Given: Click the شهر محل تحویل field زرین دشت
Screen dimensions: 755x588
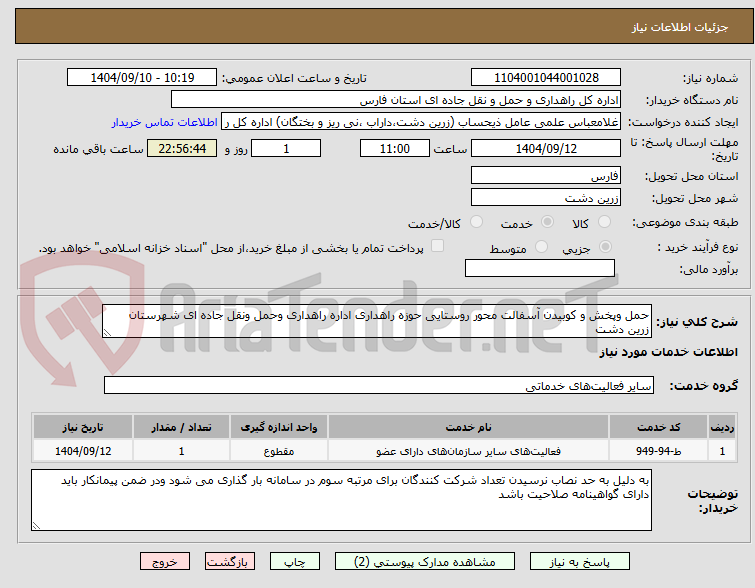Looking at the screenshot, I should pyautogui.click(x=546, y=197).
